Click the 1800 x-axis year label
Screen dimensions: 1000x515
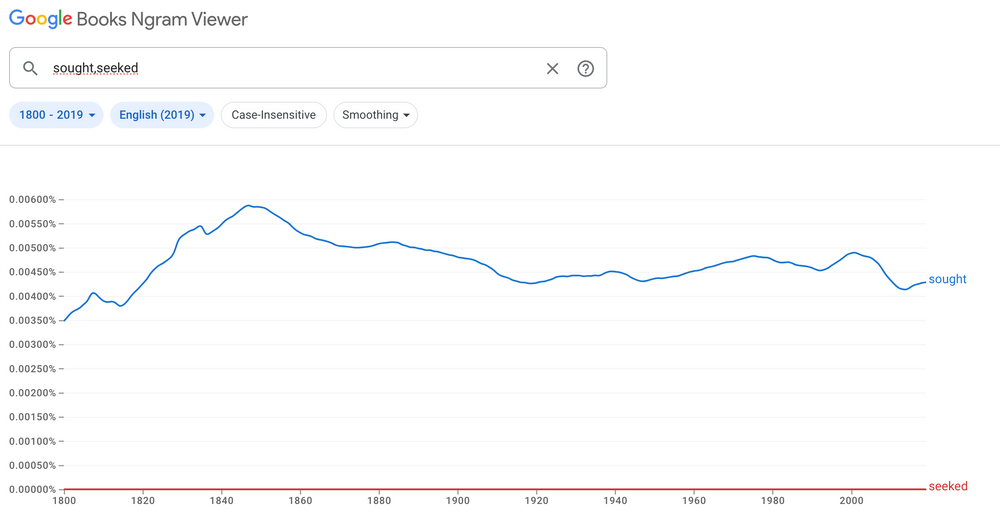point(64,501)
